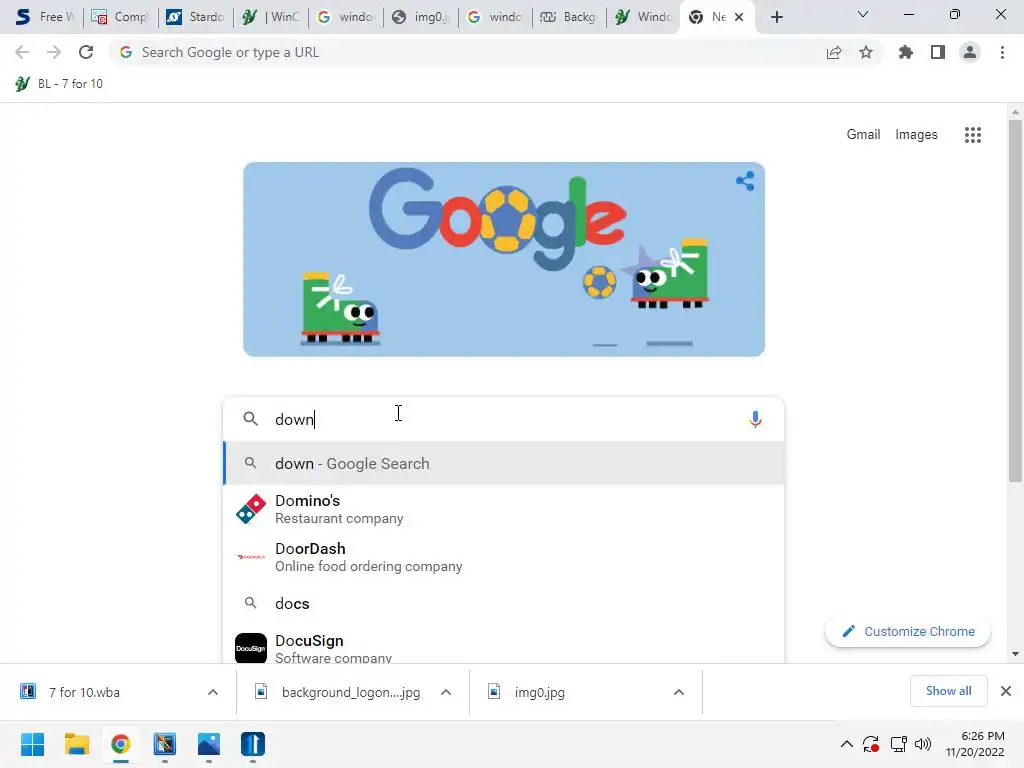Open the Windows Start menu
The width and height of the screenshot is (1024, 768).
(32, 744)
